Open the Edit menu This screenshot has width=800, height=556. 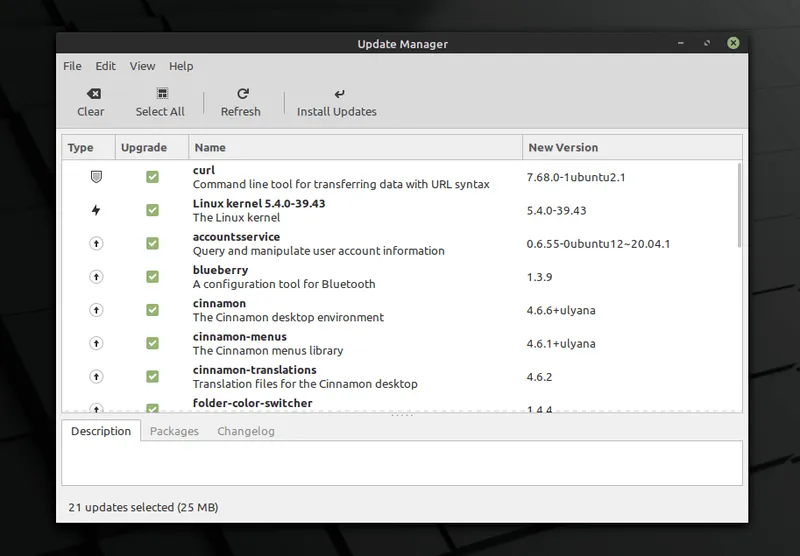pos(106,66)
